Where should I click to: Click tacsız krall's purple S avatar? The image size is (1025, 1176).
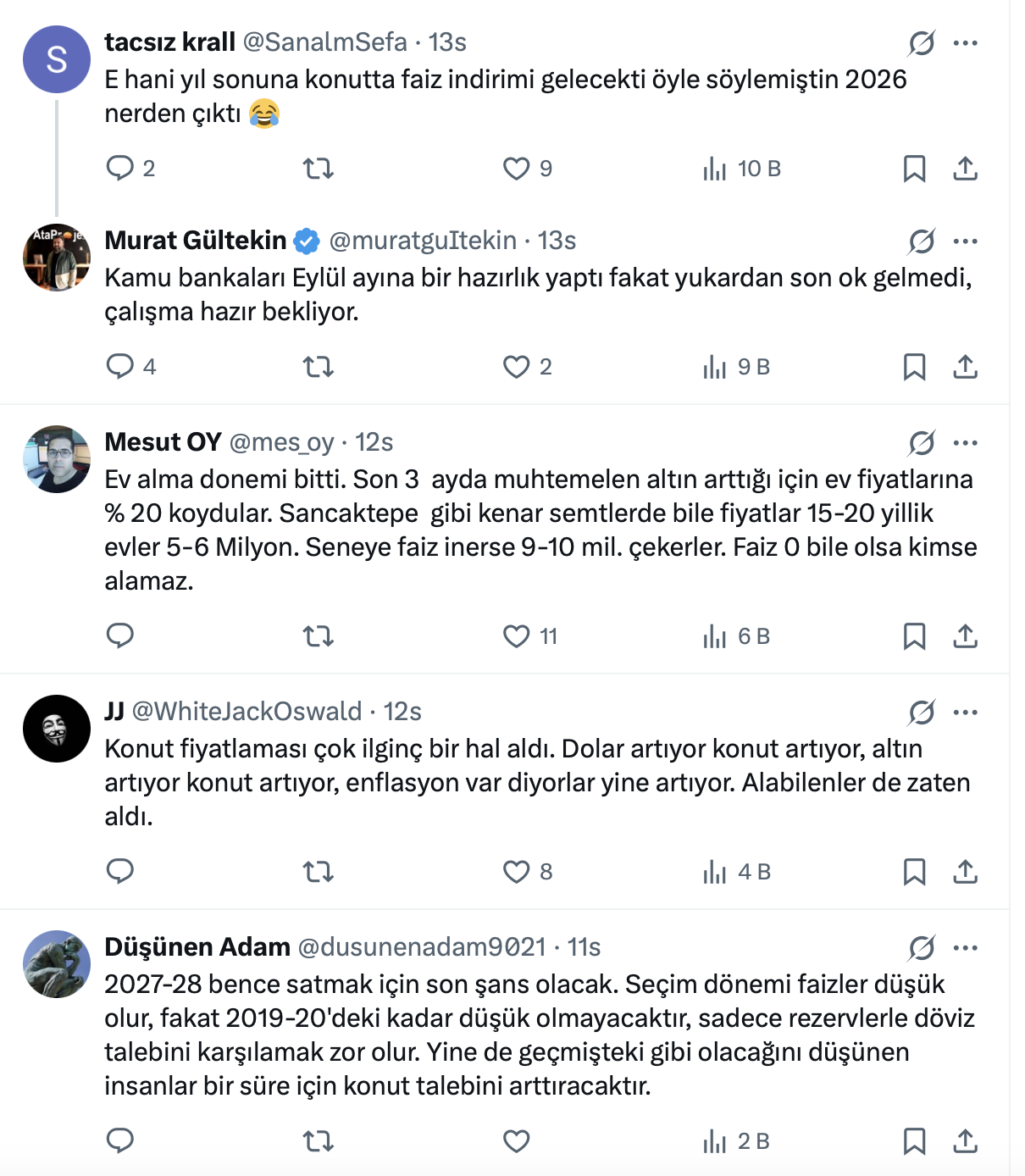pos(57,59)
